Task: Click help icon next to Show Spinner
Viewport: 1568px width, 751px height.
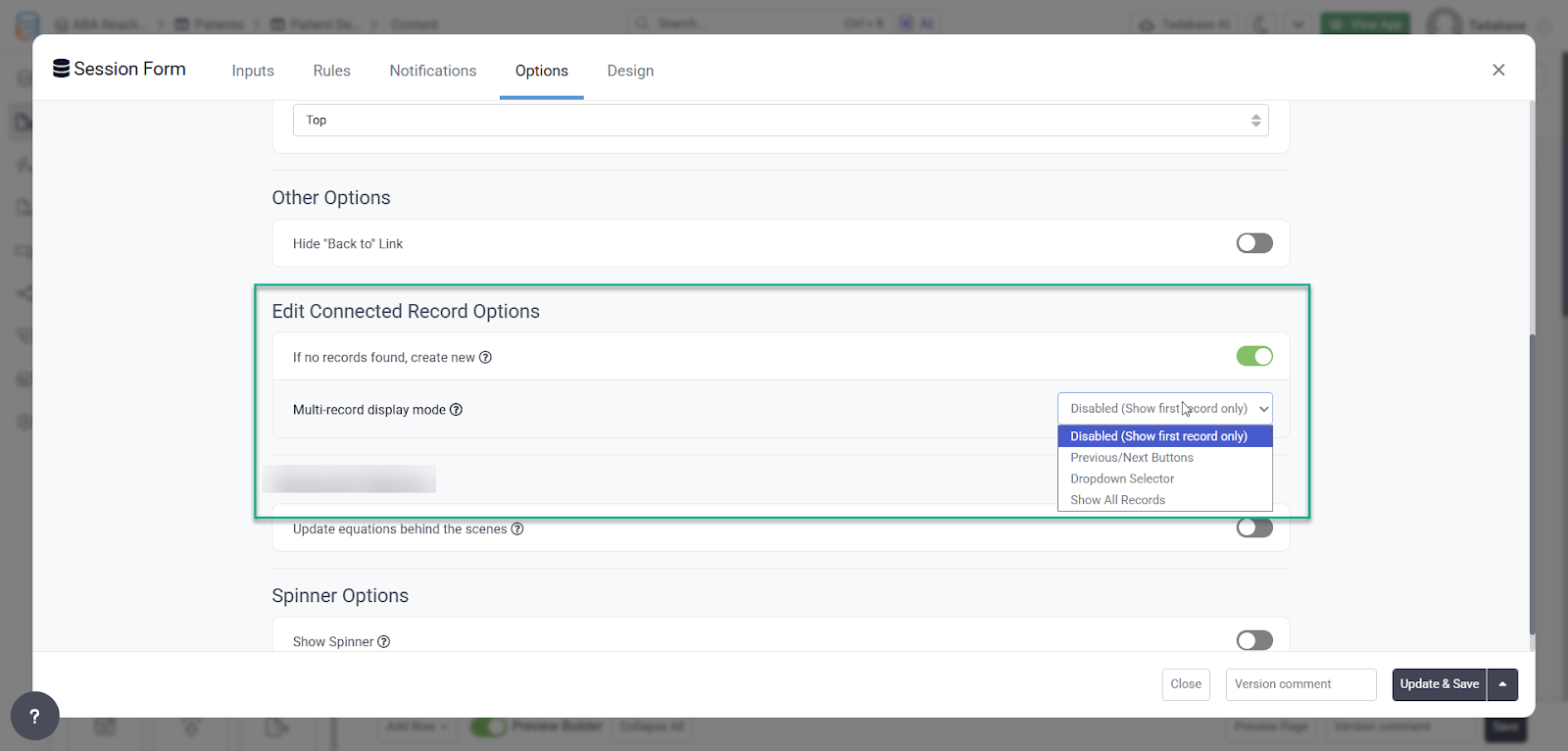Action: [x=384, y=642]
